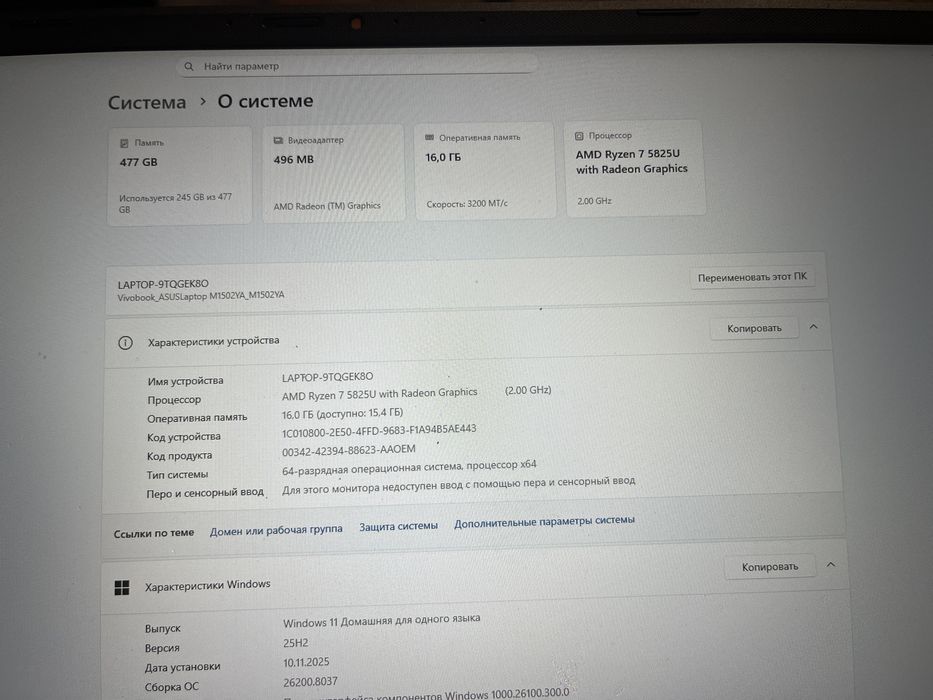Click OS build '26200.8037'
The image size is (933, 700).
click(x=310, y=682)
